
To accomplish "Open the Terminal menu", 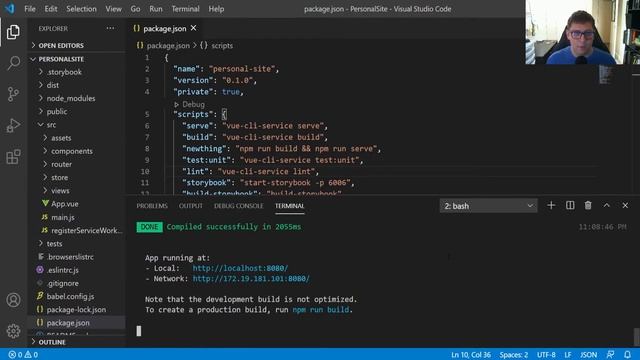I will (185, 9).
